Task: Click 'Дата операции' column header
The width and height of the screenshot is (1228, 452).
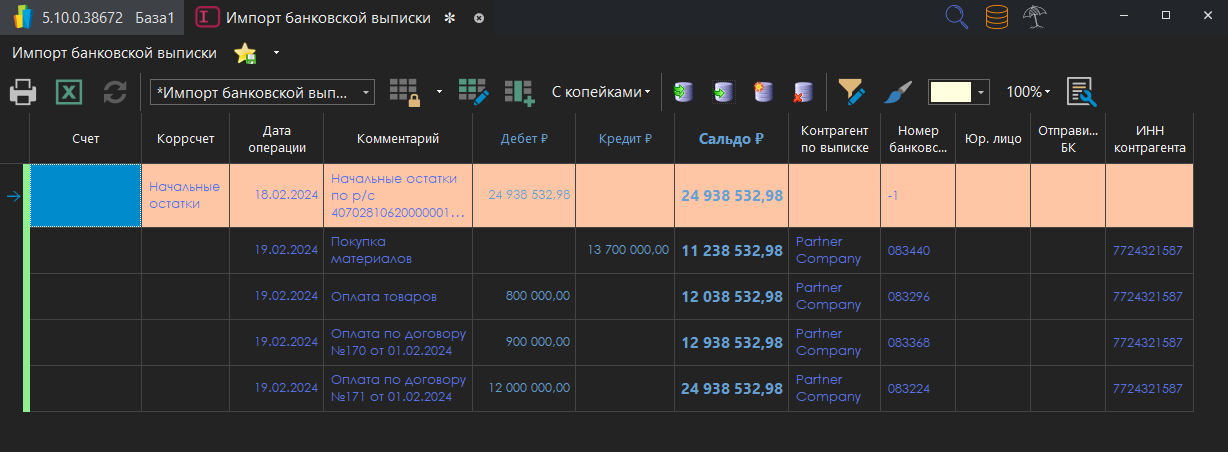Action: tap(277, 139)
